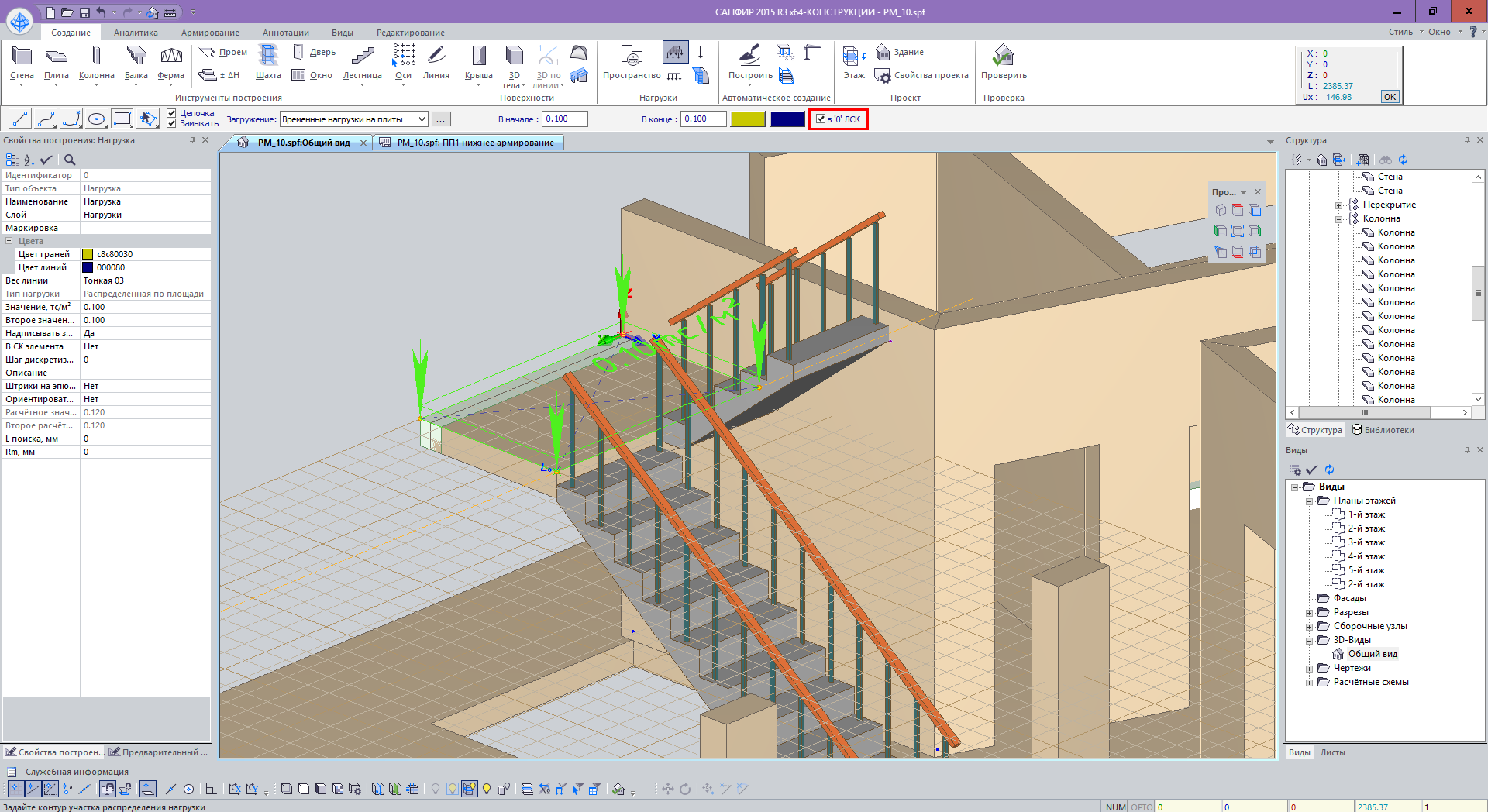Switch to the Армирование ribbon tab

pyautogui.click(x=210, y=33)
